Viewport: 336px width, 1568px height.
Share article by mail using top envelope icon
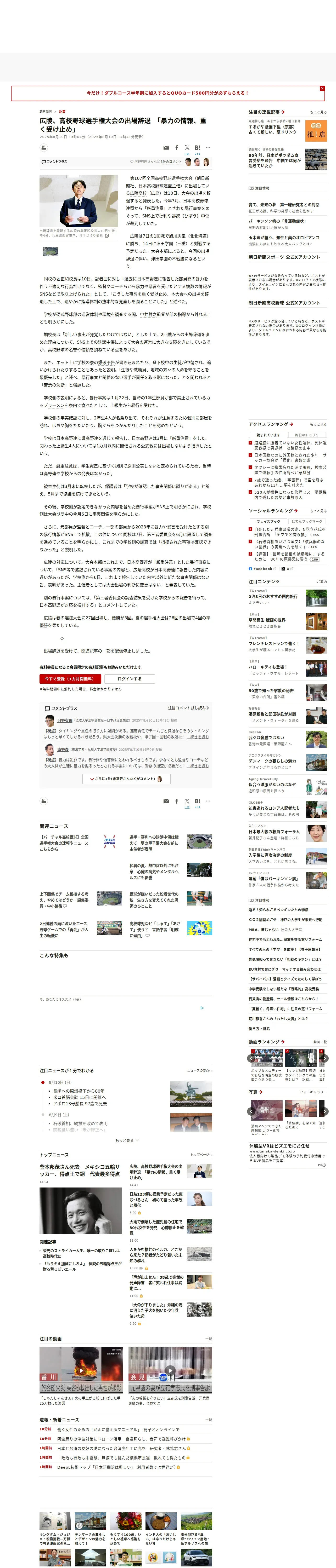point(166,147)
